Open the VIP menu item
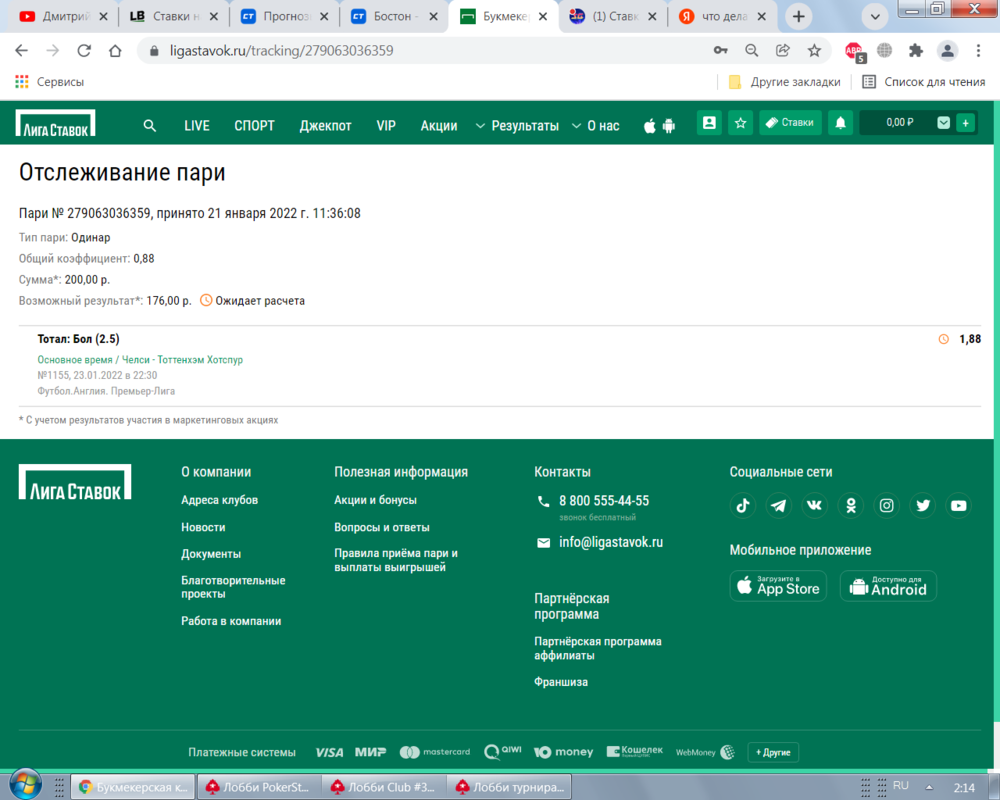 (x=386, y=126)
